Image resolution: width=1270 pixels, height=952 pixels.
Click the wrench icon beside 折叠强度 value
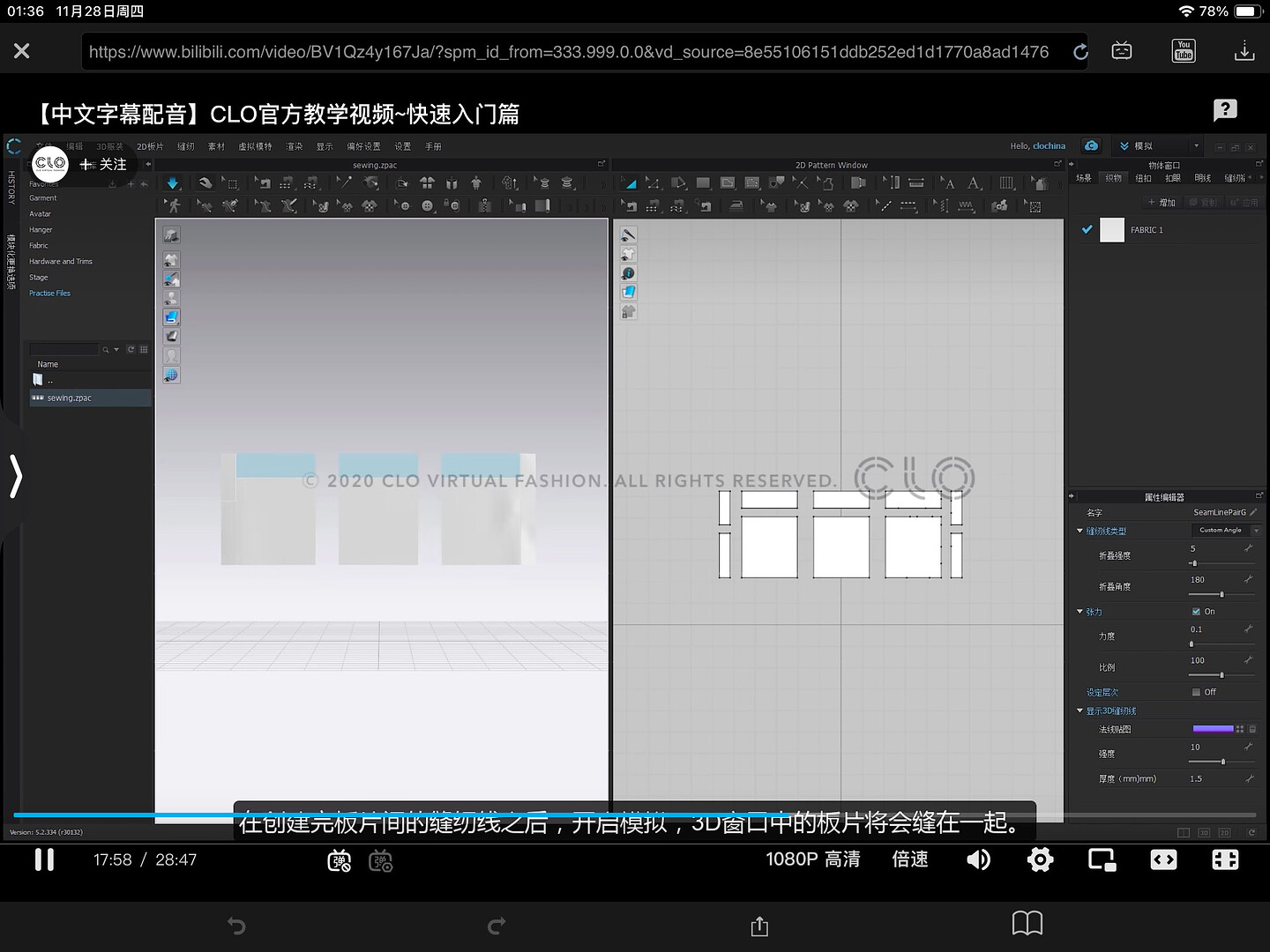[x=1249, y=548]
